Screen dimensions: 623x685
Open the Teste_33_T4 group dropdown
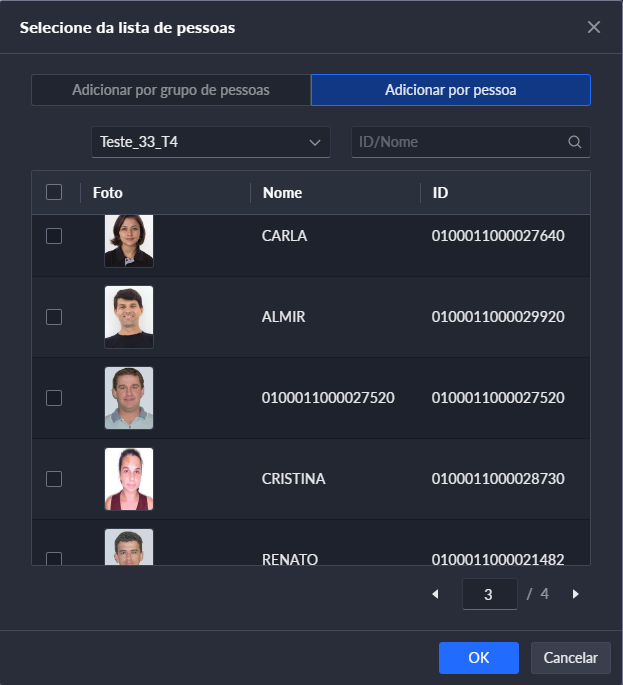(210, 142)
